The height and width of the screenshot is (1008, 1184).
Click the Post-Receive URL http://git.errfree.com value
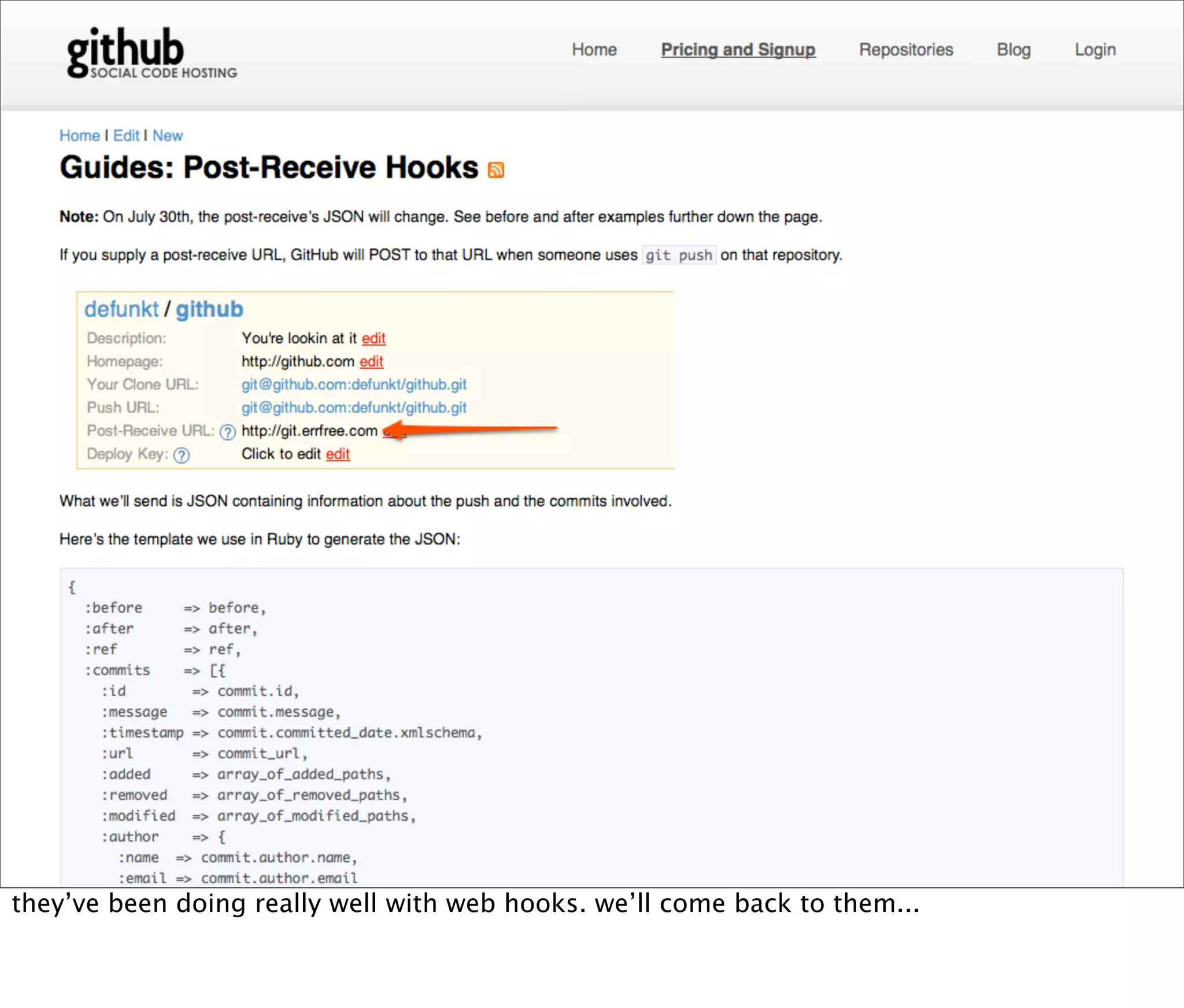pyautogui.click(x=309, y=431)
